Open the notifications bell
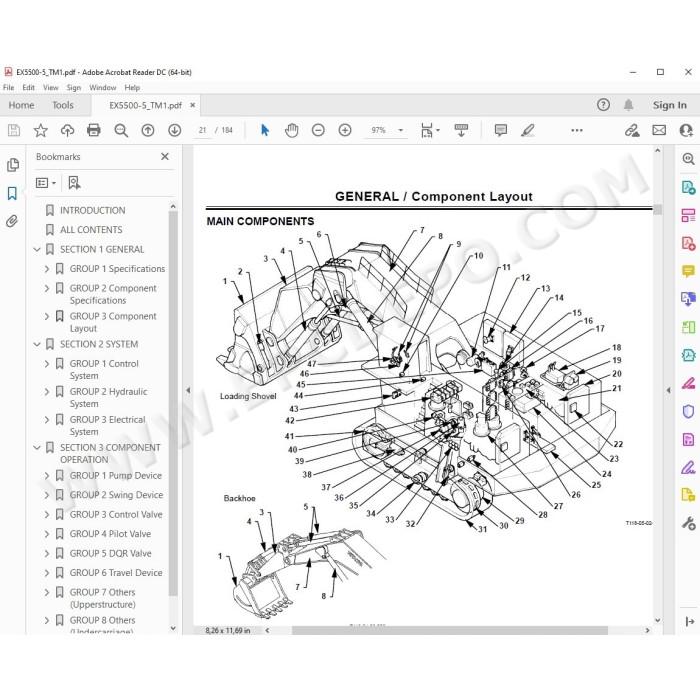Screen dimensions: 700x700 pos(629,105)
